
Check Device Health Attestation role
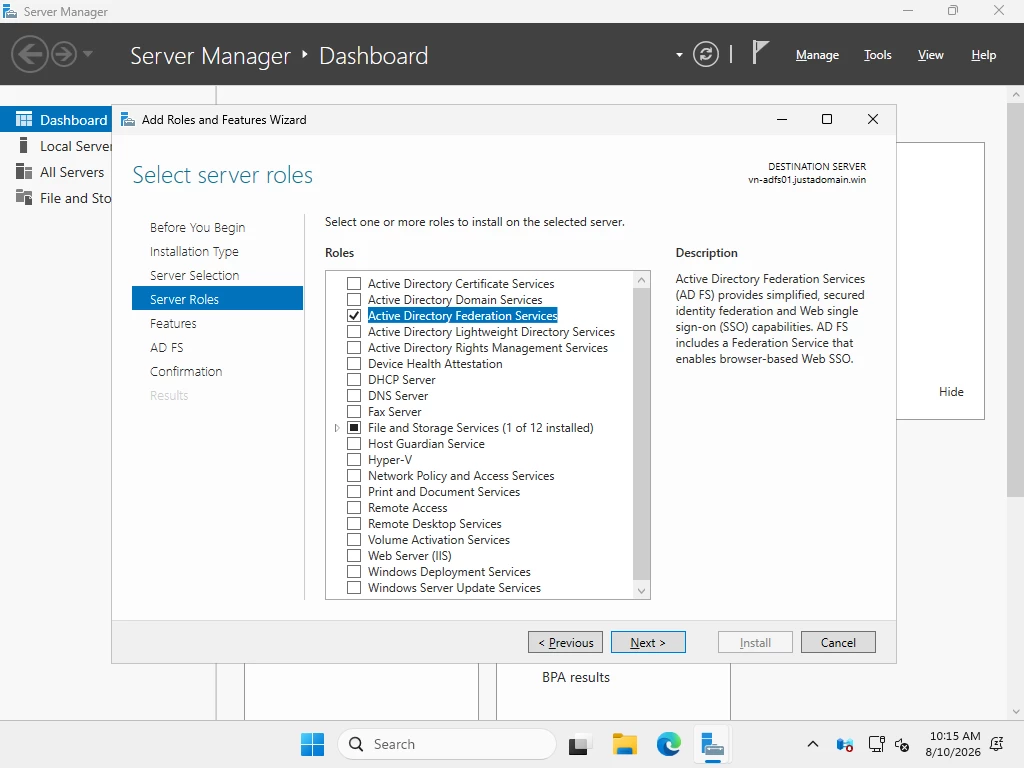354,364
